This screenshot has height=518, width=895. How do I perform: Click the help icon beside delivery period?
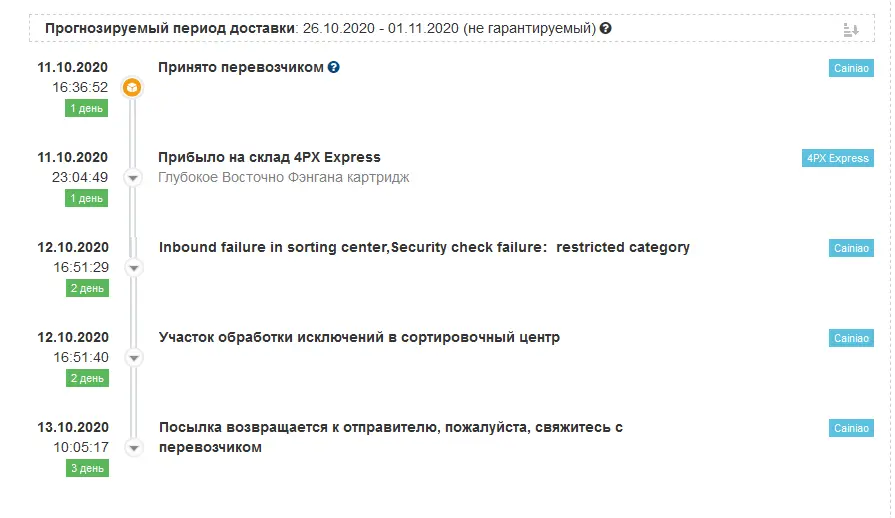[x=606, y=28]
